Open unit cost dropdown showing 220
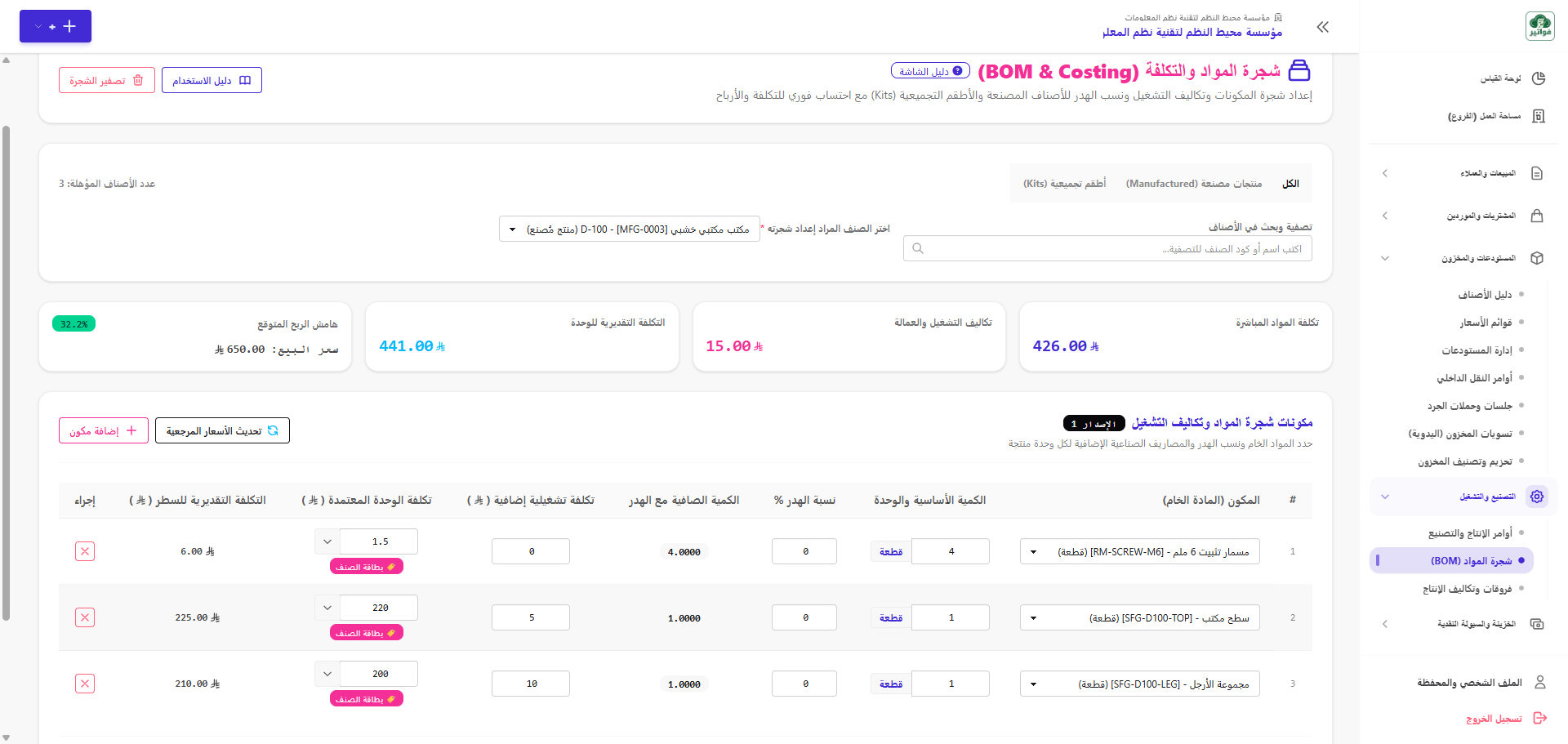Image resolution: width=1568 pixels, height=744 pixels. [x=327, y=608]
